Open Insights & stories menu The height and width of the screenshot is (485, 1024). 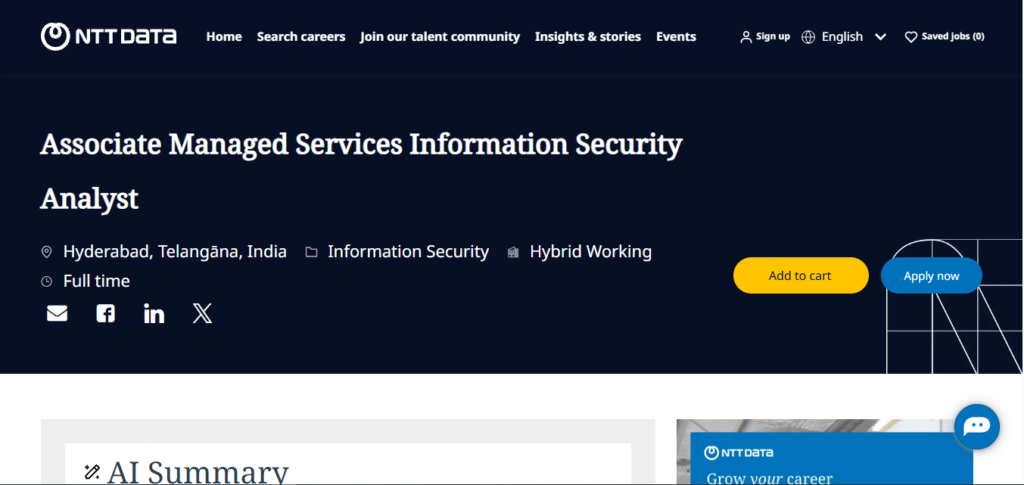(588, 37)
